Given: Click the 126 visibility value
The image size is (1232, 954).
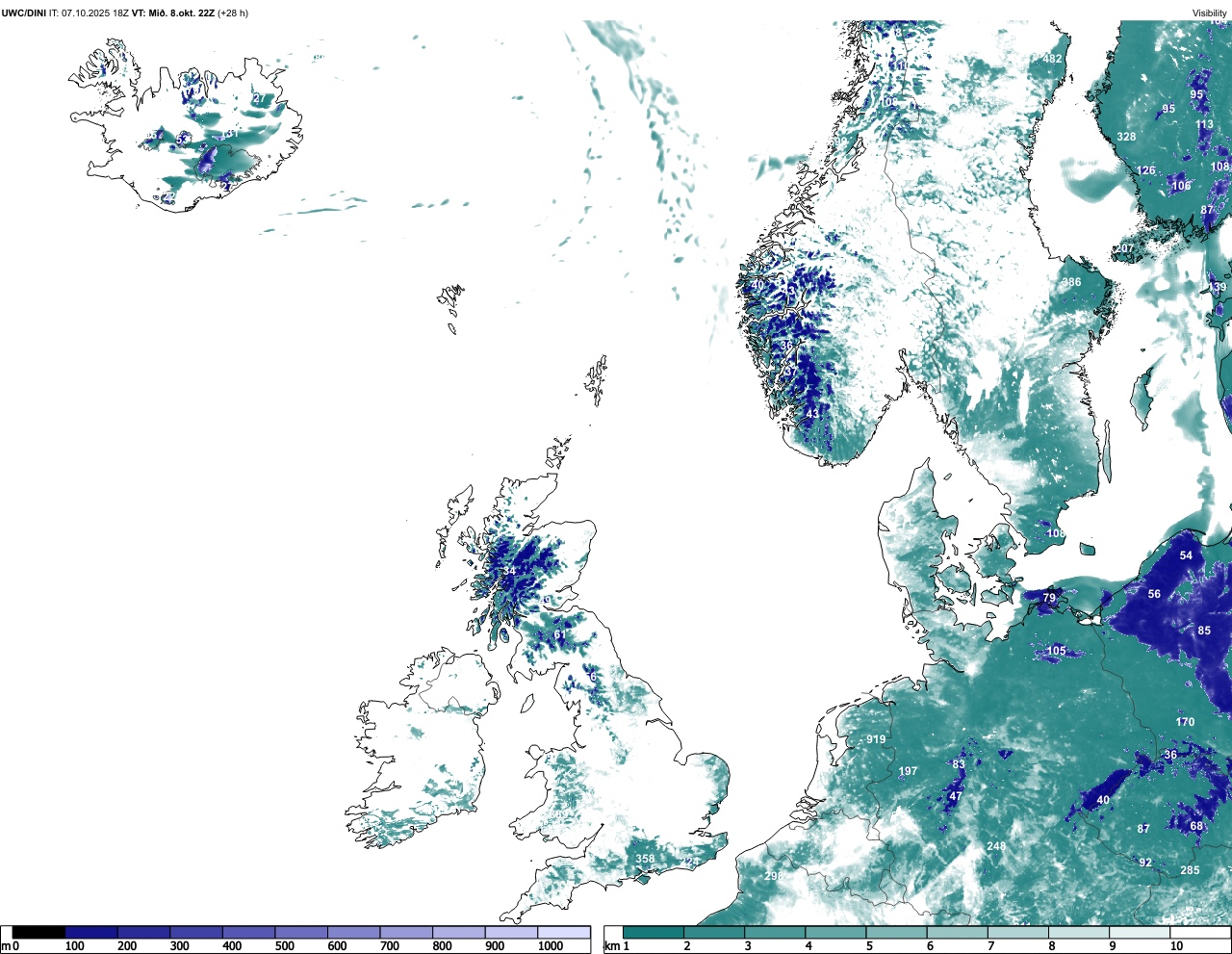Looking at the screenshot, I should pyautogui.click(x=1145, y=170).
